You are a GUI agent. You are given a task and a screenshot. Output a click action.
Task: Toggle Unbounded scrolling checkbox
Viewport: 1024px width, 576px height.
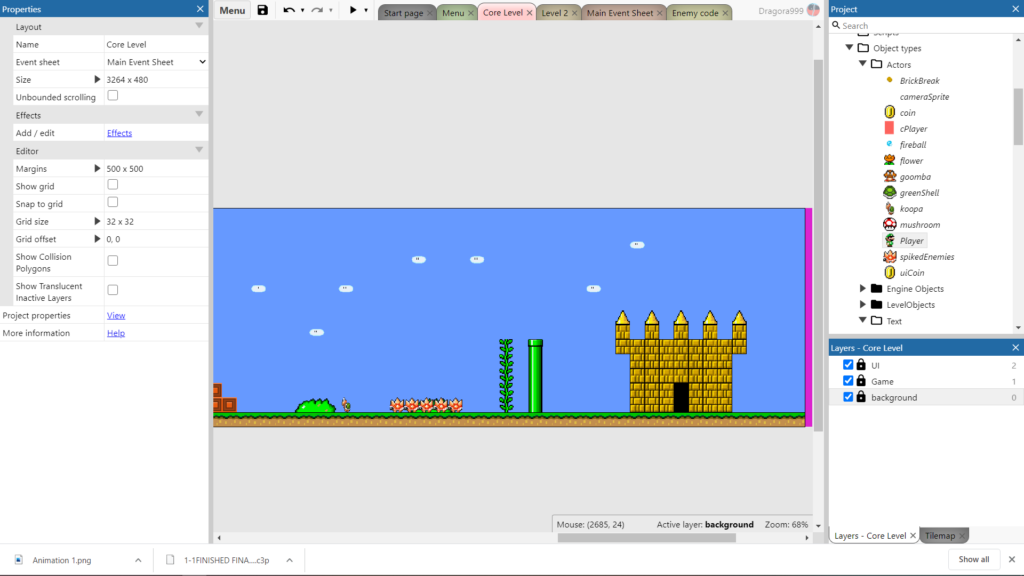[113, 96]
